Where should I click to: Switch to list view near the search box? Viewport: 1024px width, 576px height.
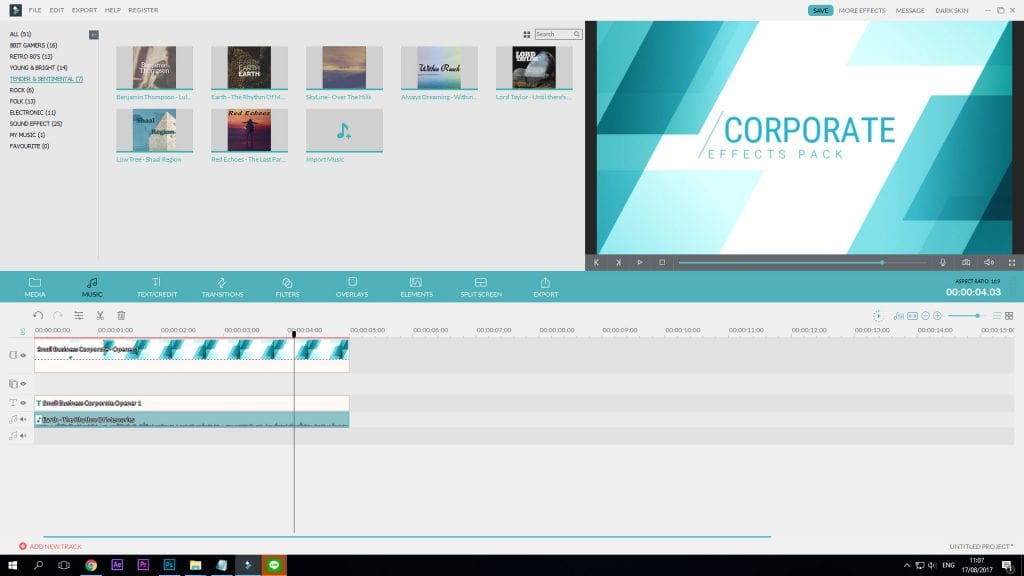point(525,33)
